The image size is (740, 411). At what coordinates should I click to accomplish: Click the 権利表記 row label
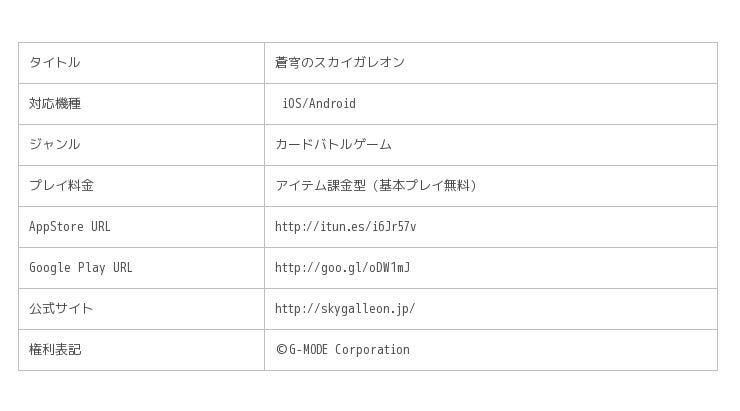tap(54, 350)
